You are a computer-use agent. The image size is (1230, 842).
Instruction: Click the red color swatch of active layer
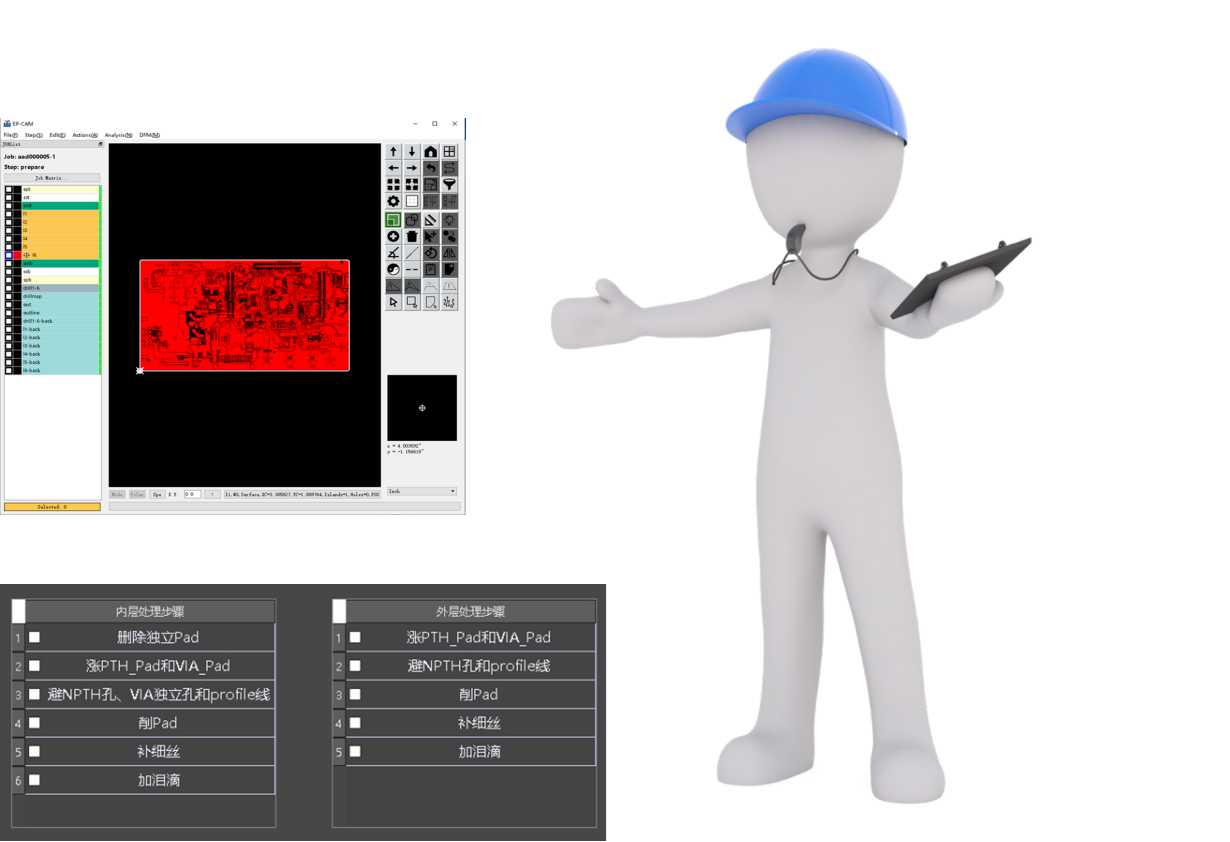[x=17, y=255]
